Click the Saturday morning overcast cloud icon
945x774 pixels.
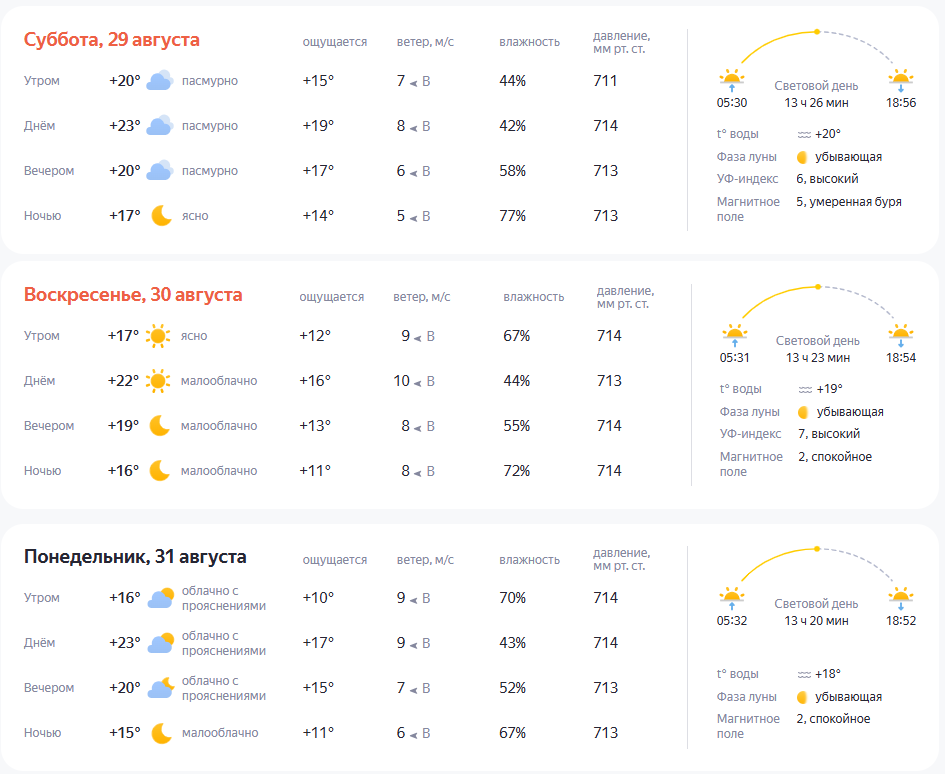click(160, 81)
